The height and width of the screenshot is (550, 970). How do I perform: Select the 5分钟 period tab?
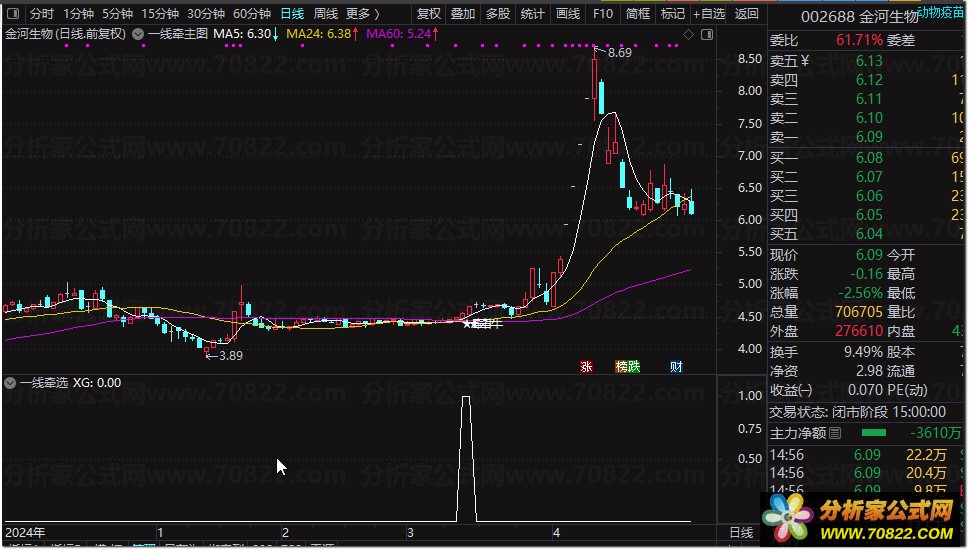pos(117,14)
